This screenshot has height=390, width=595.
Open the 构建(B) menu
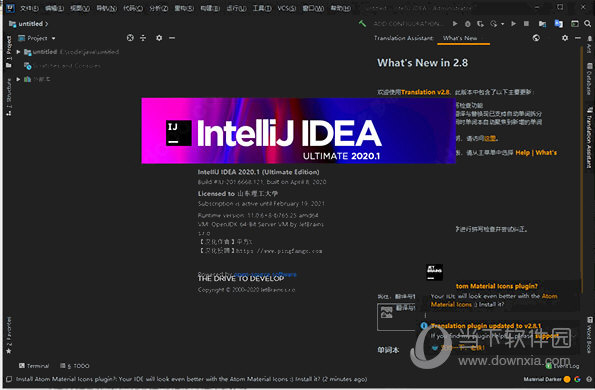(x=210, y=8)
